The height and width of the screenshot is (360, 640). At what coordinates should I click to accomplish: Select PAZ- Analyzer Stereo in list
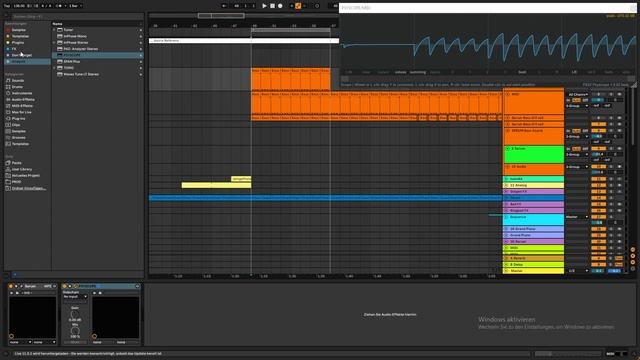coord(81,49)
